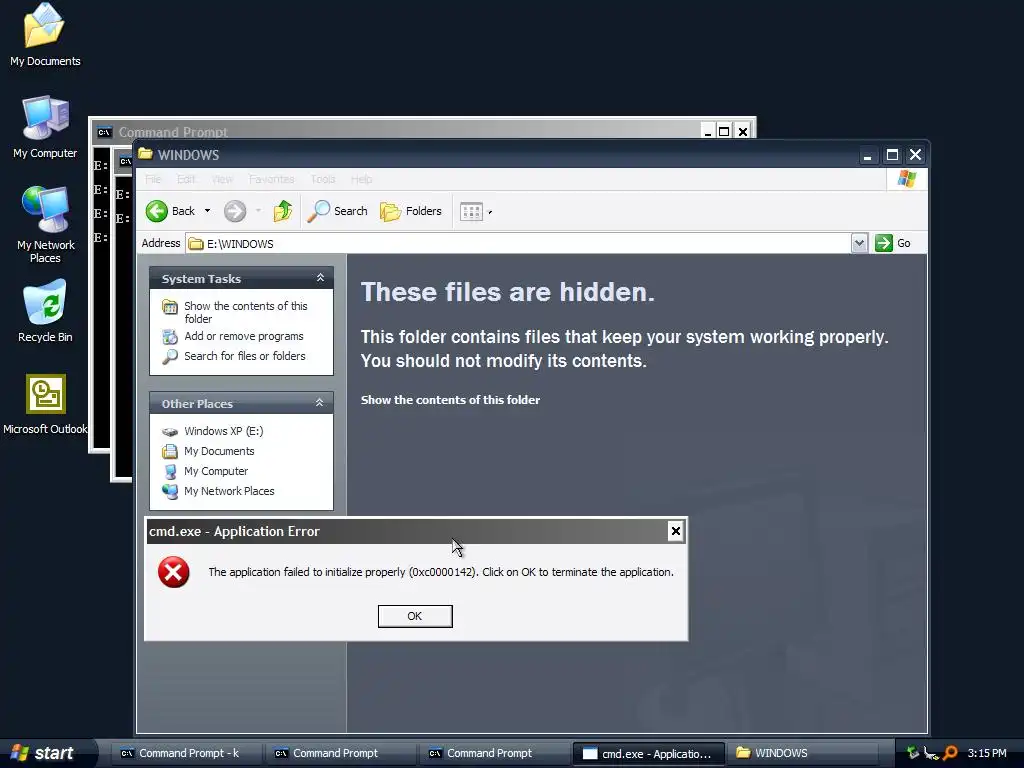Click the E:\WINDOWS address field

click(519, 244)
